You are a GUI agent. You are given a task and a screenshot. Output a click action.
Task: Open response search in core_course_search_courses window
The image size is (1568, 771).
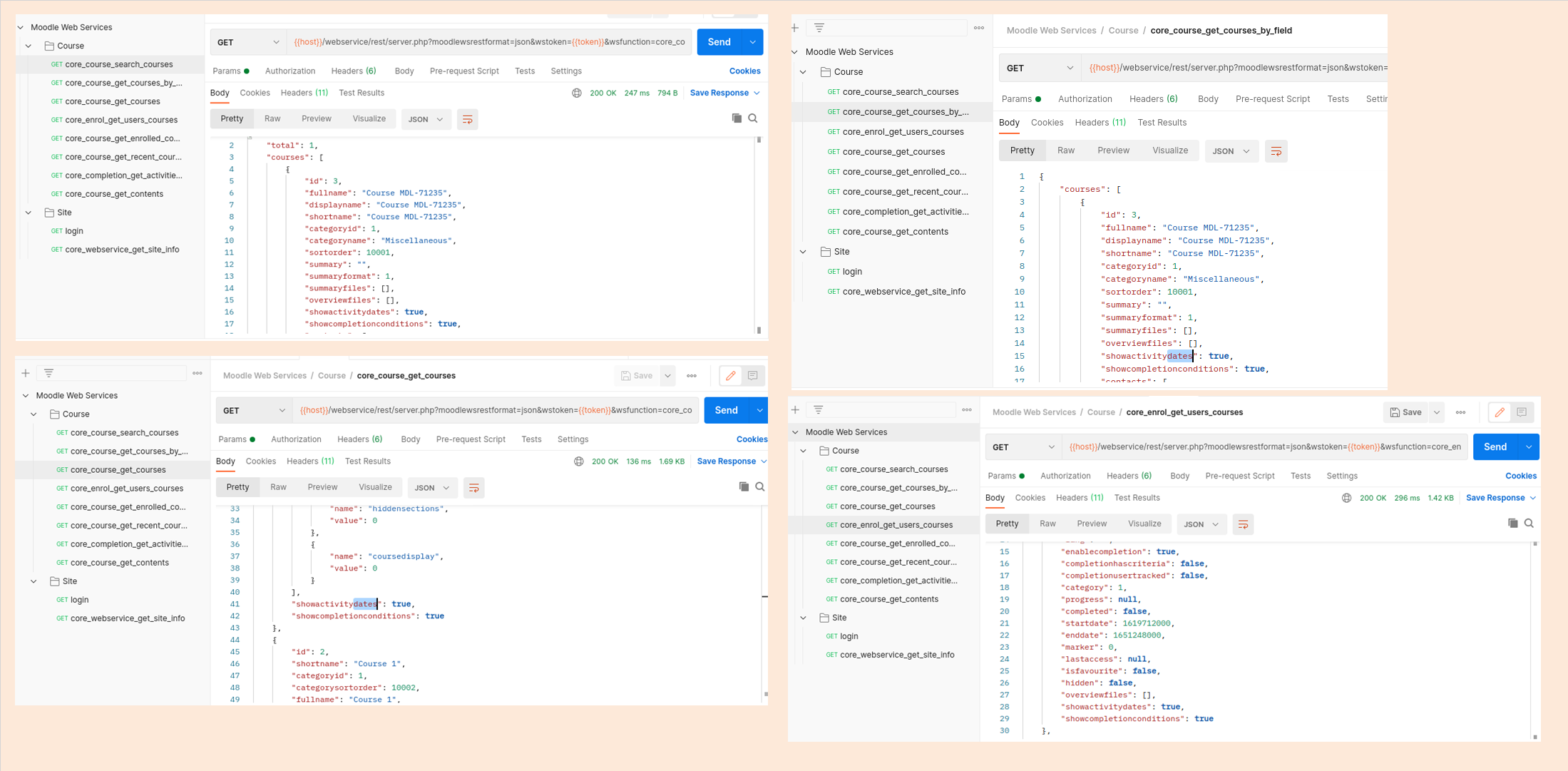[753, 118]
